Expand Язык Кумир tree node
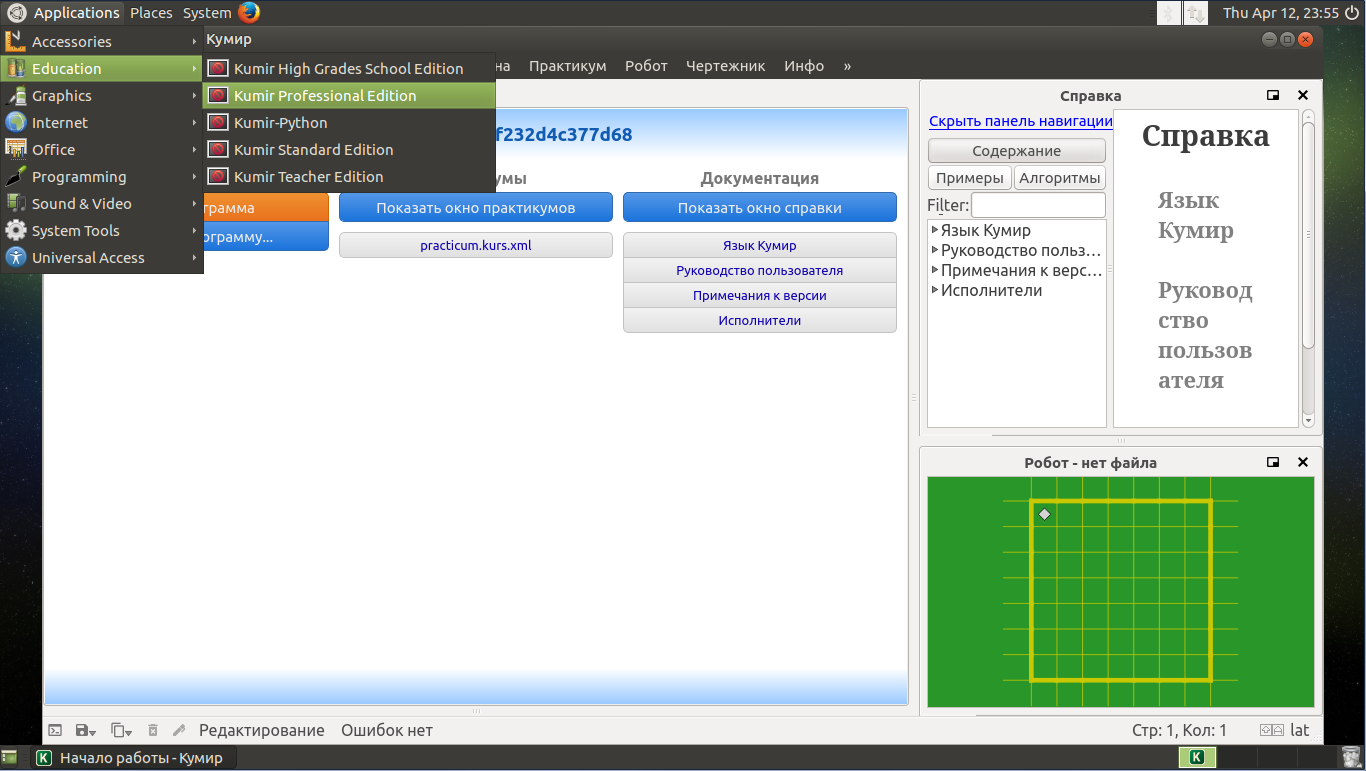Screen dimensions: 1366x771 point(935,230)
